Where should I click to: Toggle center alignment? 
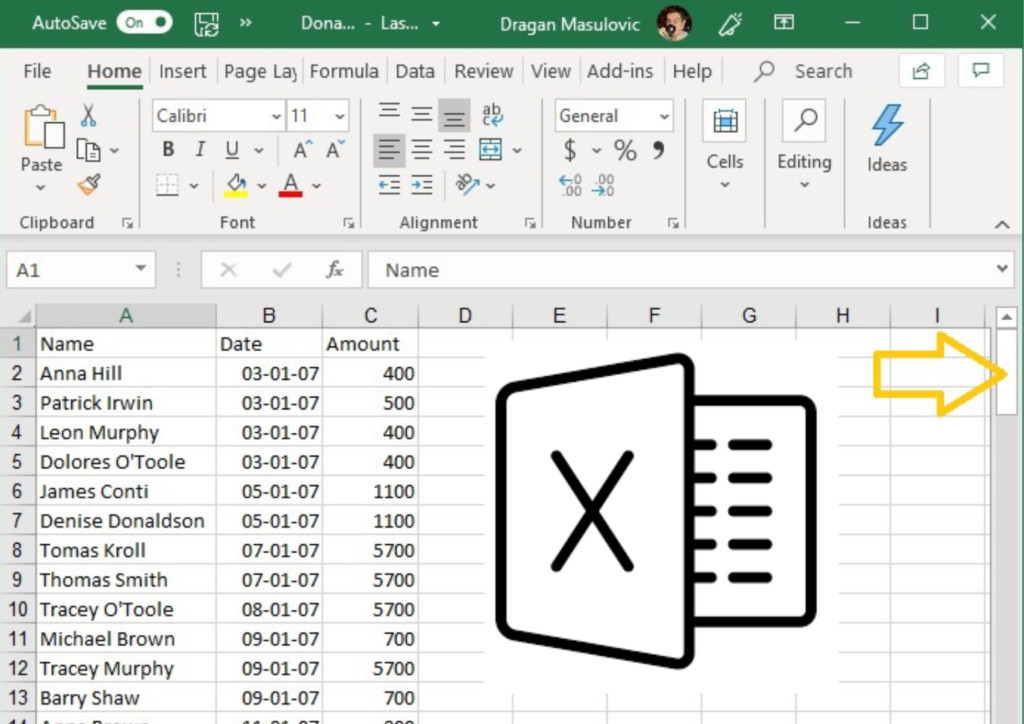coord(420,149)
